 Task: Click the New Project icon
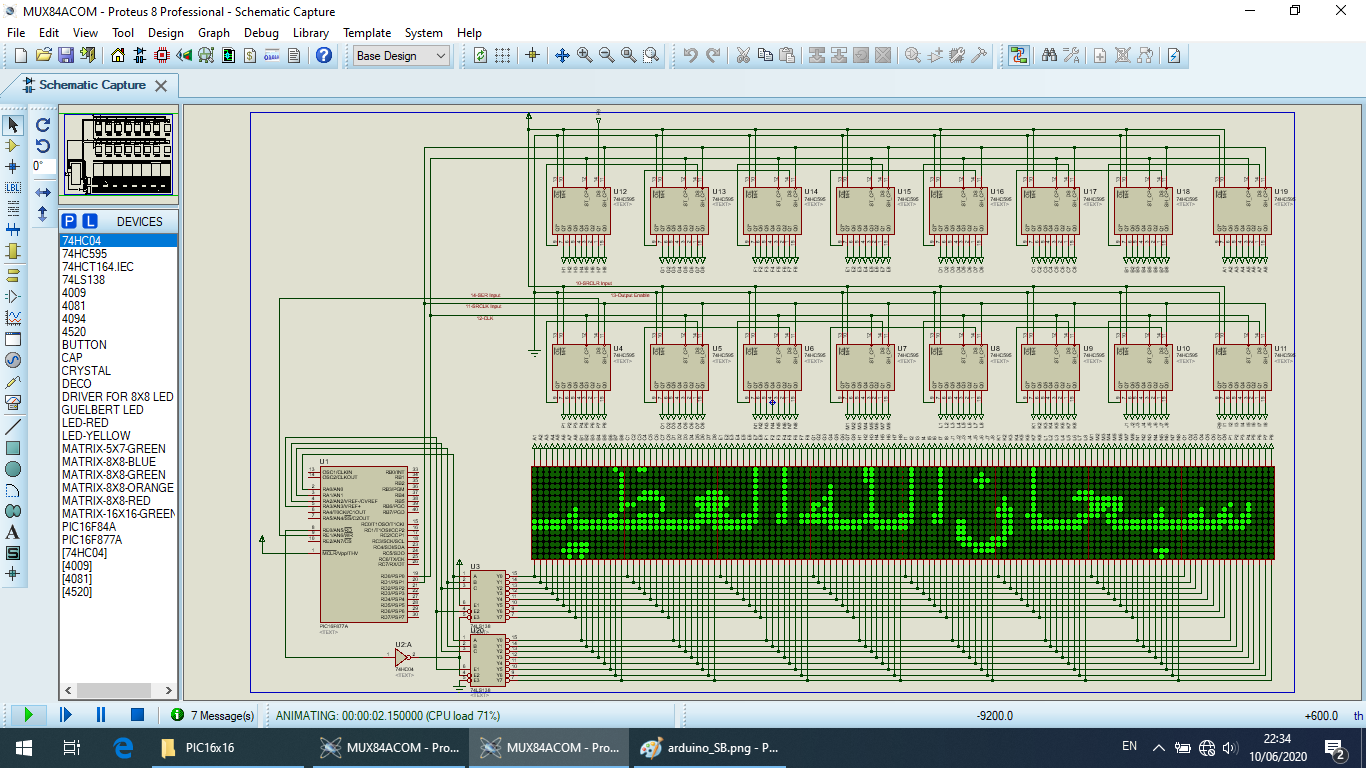pyautogui.click(x=21, y=56)
